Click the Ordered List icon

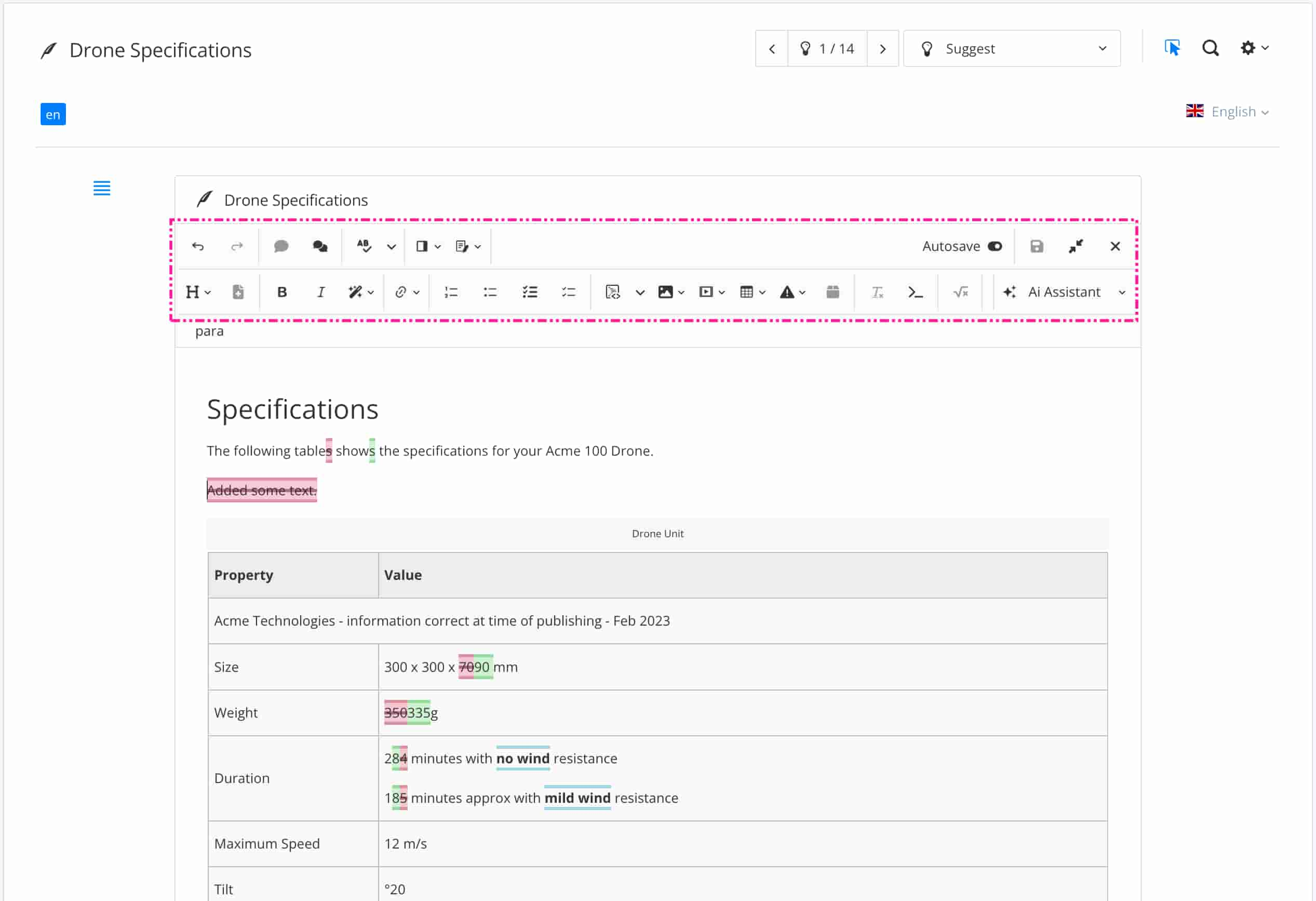(x=451, y=292)
